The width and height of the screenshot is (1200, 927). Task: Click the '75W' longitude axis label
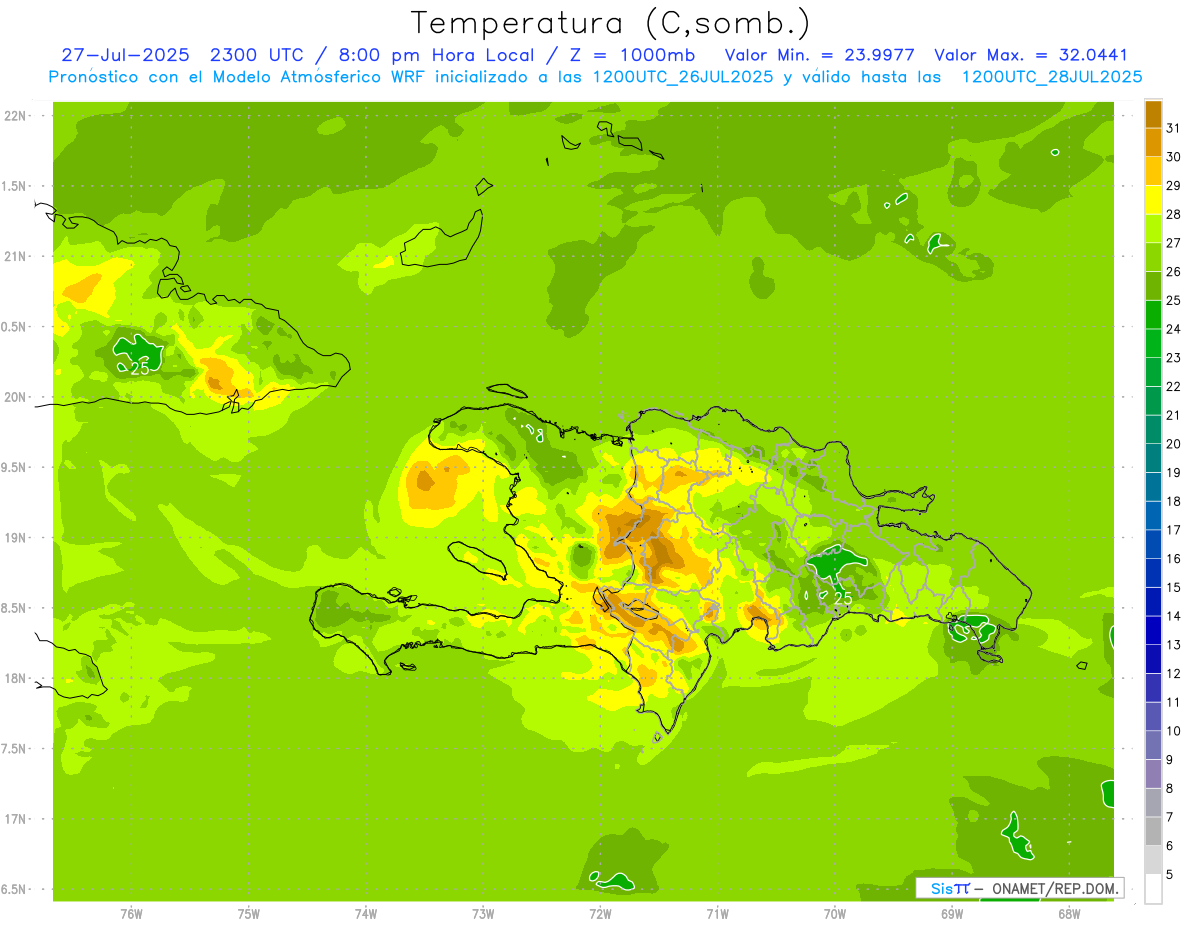248,913
